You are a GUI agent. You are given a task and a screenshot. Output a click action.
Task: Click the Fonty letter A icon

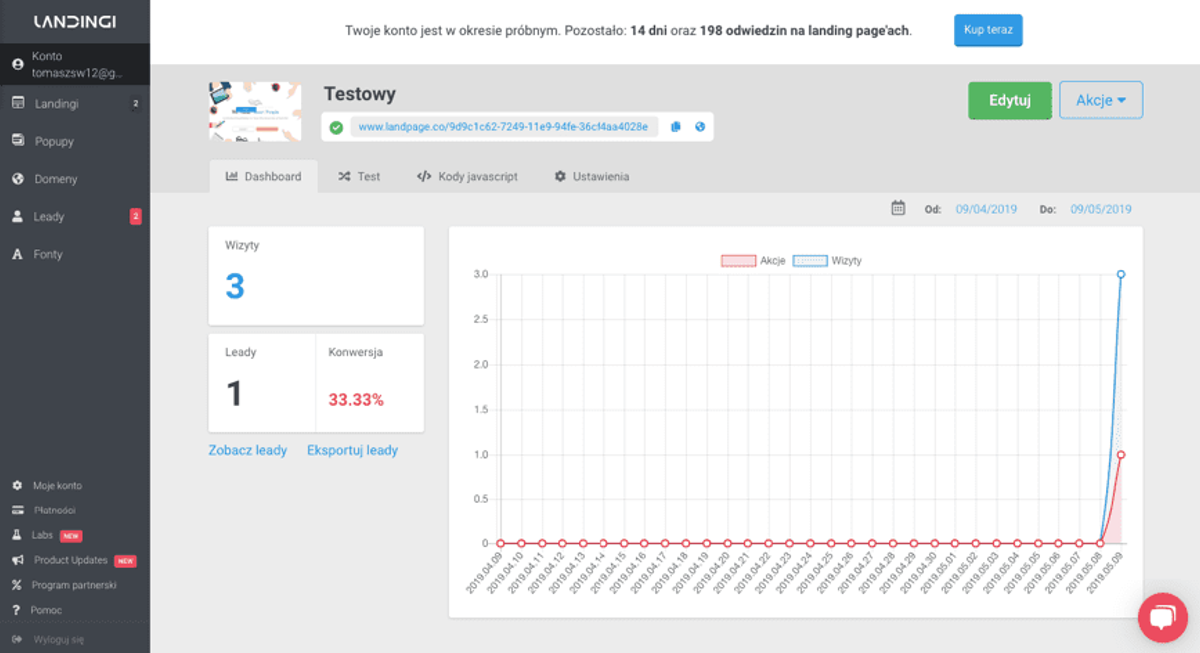(17, 254)
